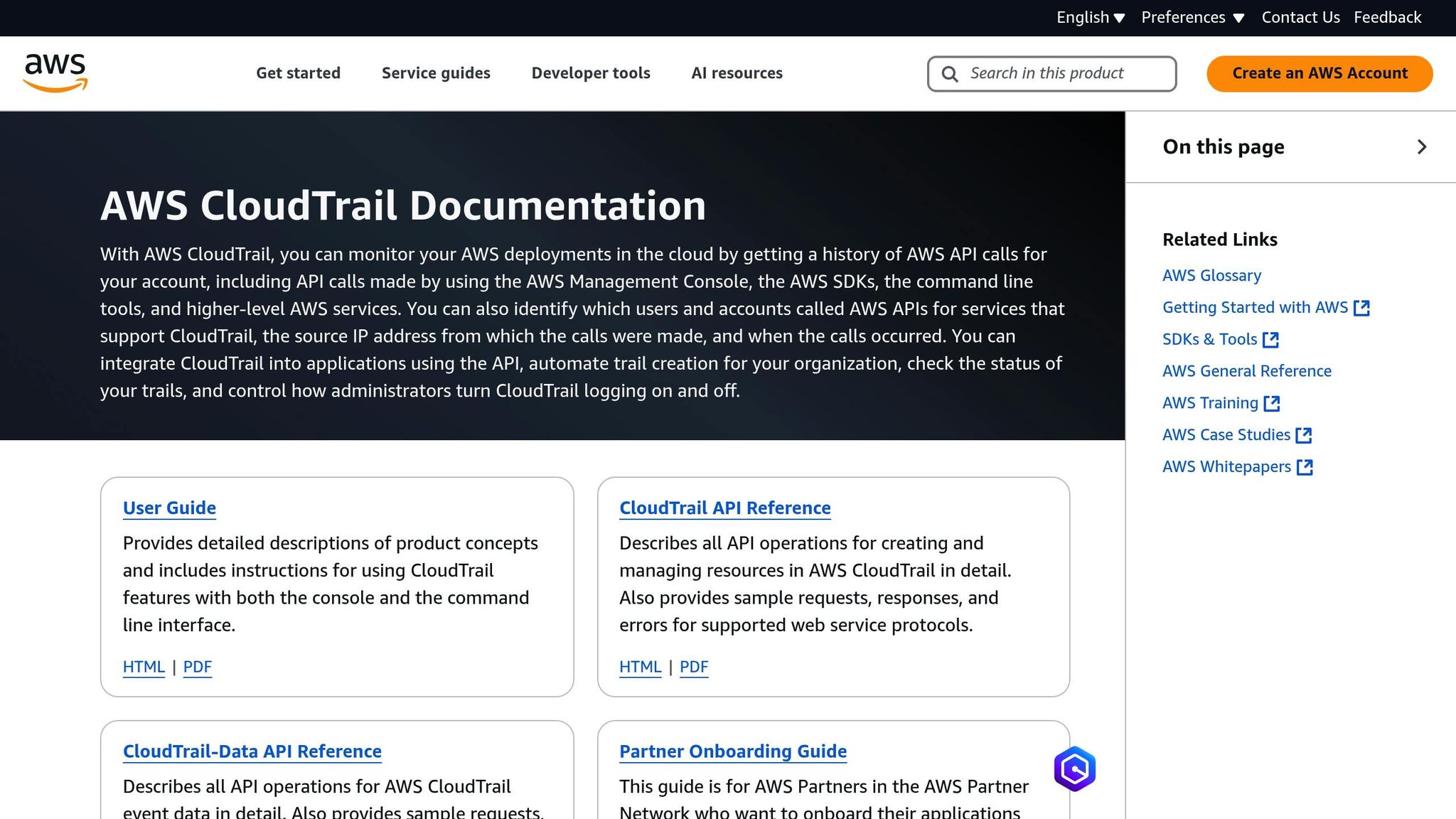Click in the Search in this product field
The width and height of the screenshot is (1456, 819).
click(x=1059, y=73)
